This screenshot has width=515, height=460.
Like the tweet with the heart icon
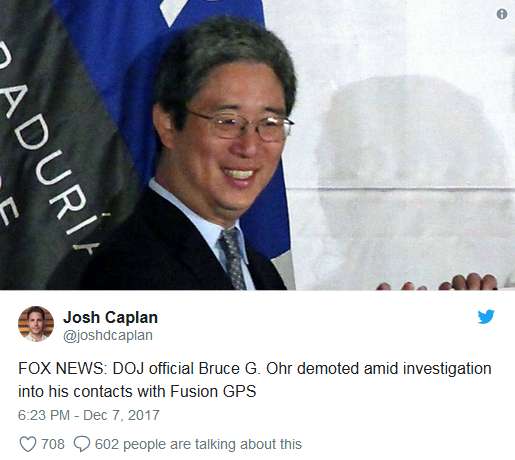[x=28, y=444]
